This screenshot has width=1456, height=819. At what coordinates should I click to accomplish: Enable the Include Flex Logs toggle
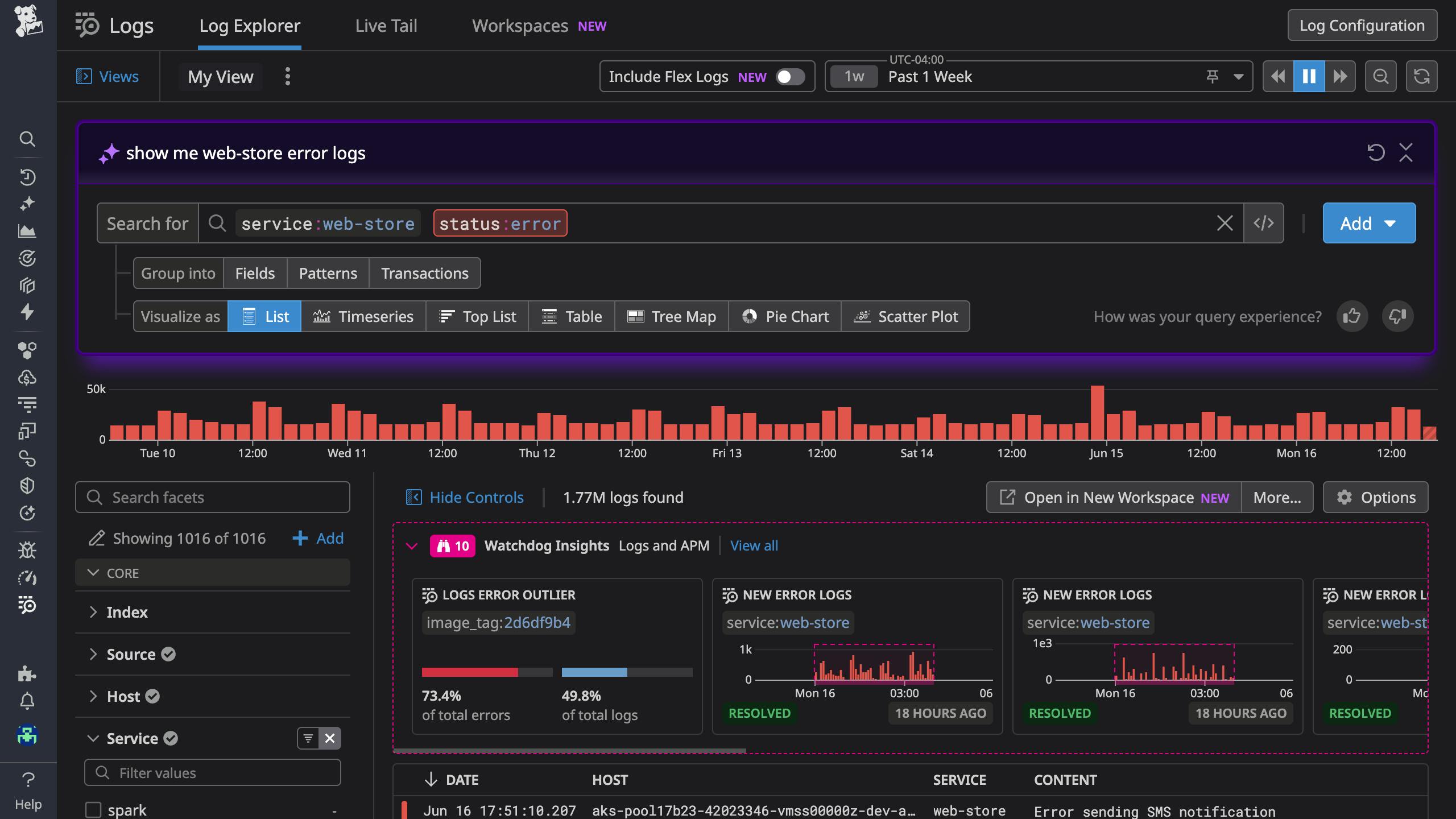(791, 77)
